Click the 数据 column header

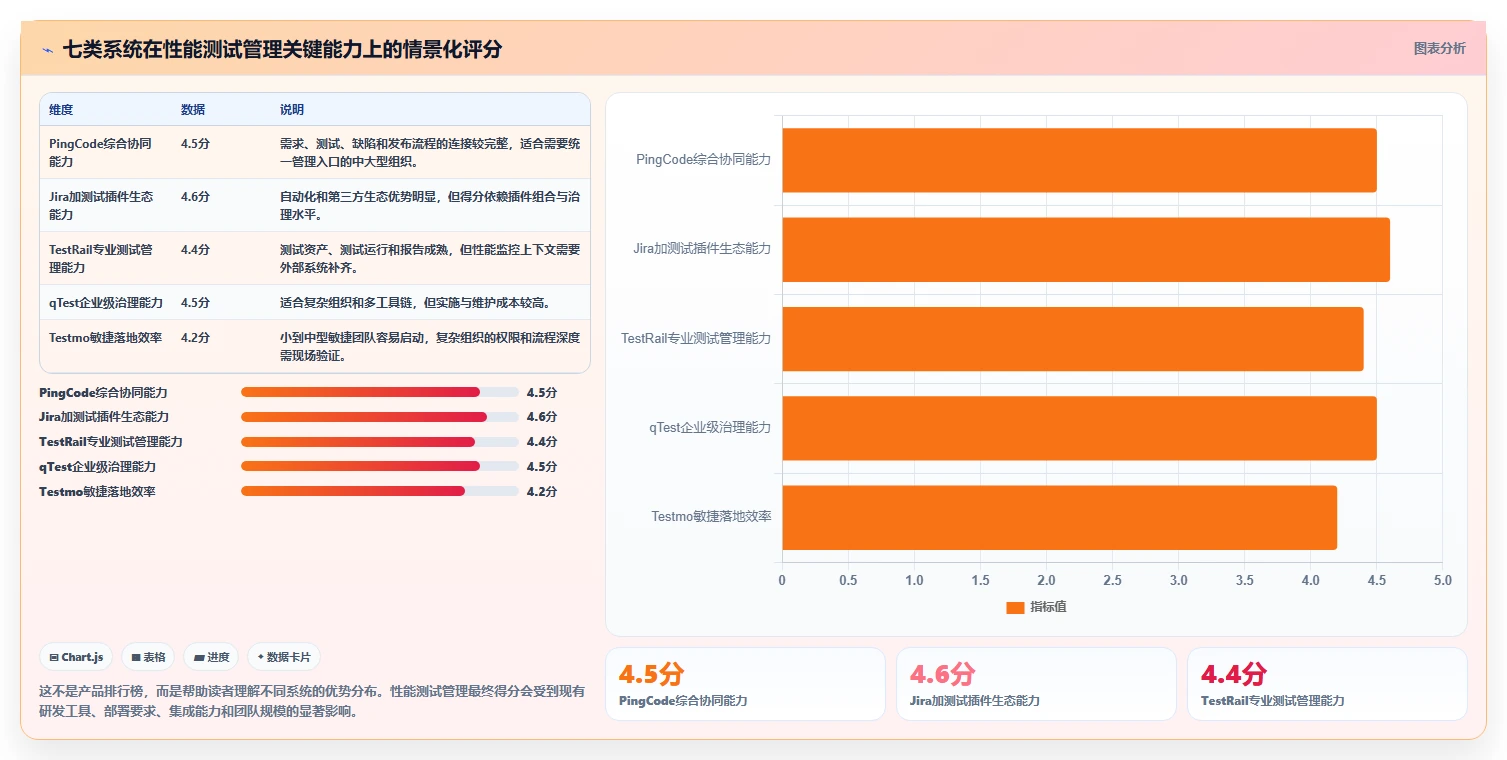point(193,110)
